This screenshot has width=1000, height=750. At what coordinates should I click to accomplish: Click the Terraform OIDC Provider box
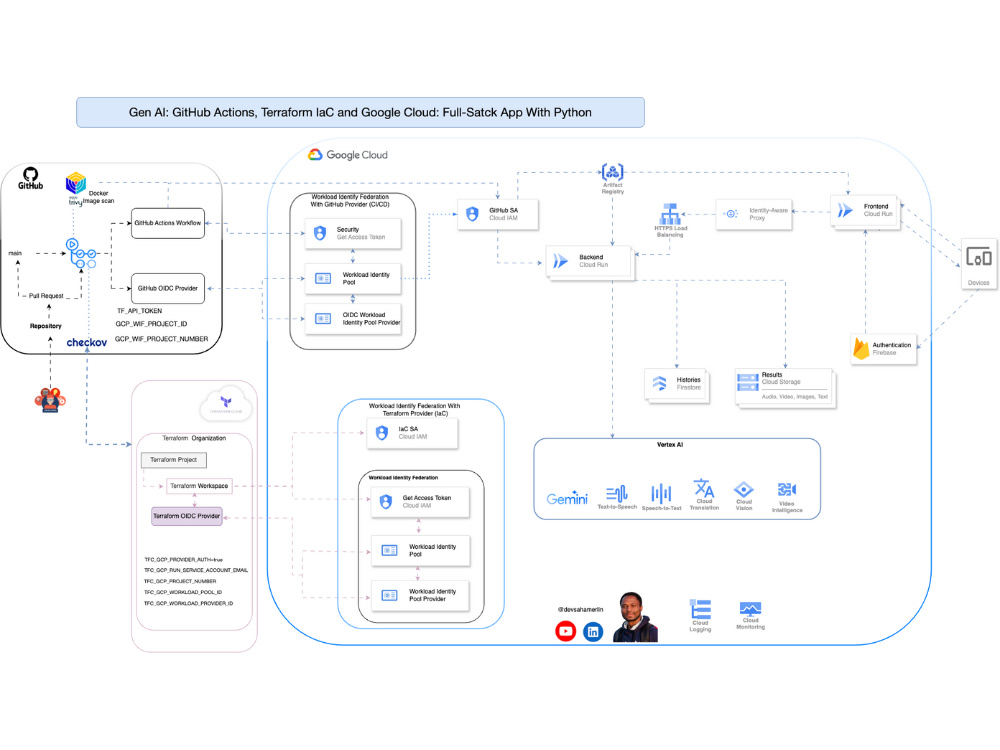pyautogui.click(x=186, y=516)
